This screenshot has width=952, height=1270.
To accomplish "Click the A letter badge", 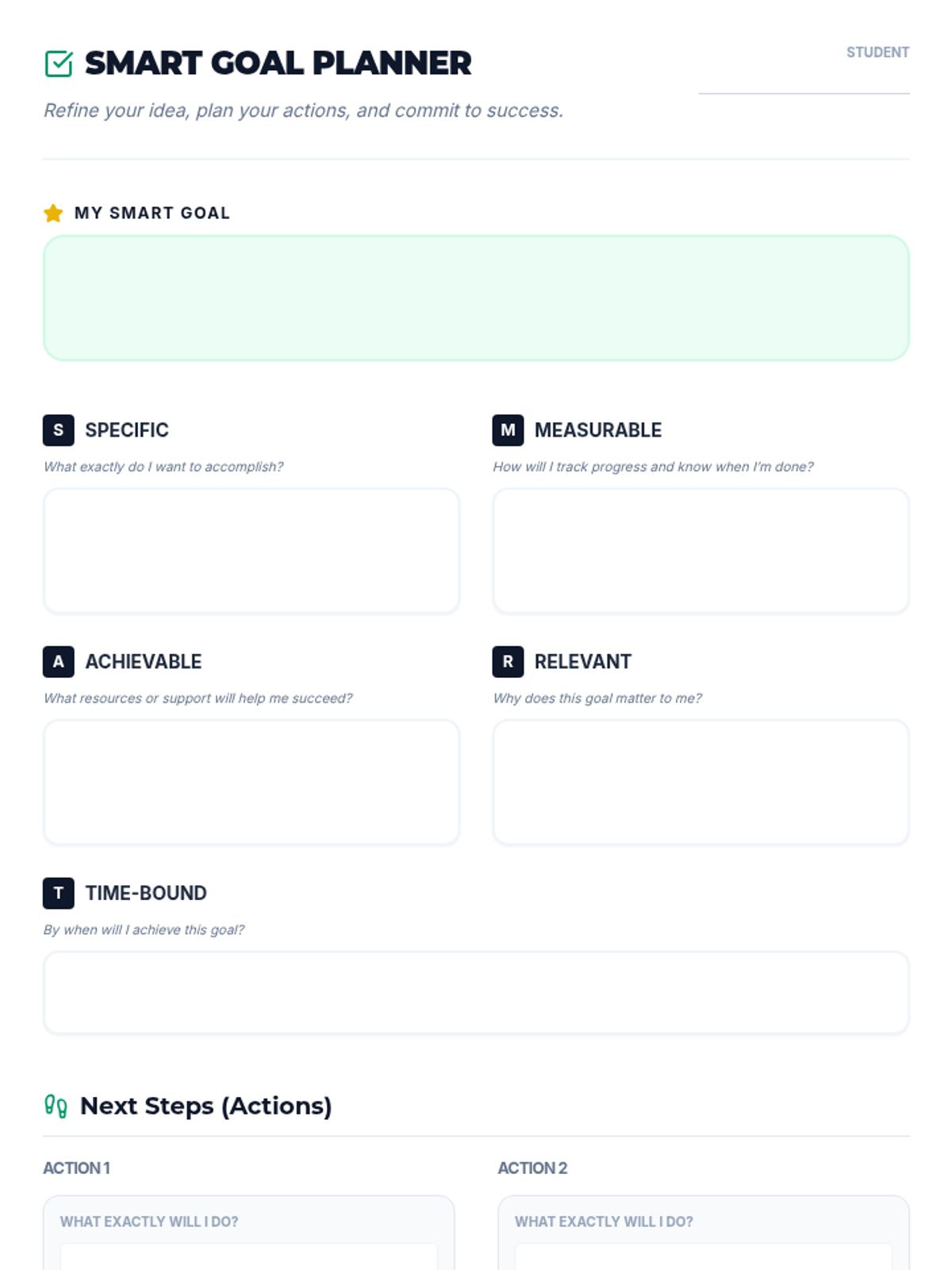I will pyautogui.click(x=59, y=661).
